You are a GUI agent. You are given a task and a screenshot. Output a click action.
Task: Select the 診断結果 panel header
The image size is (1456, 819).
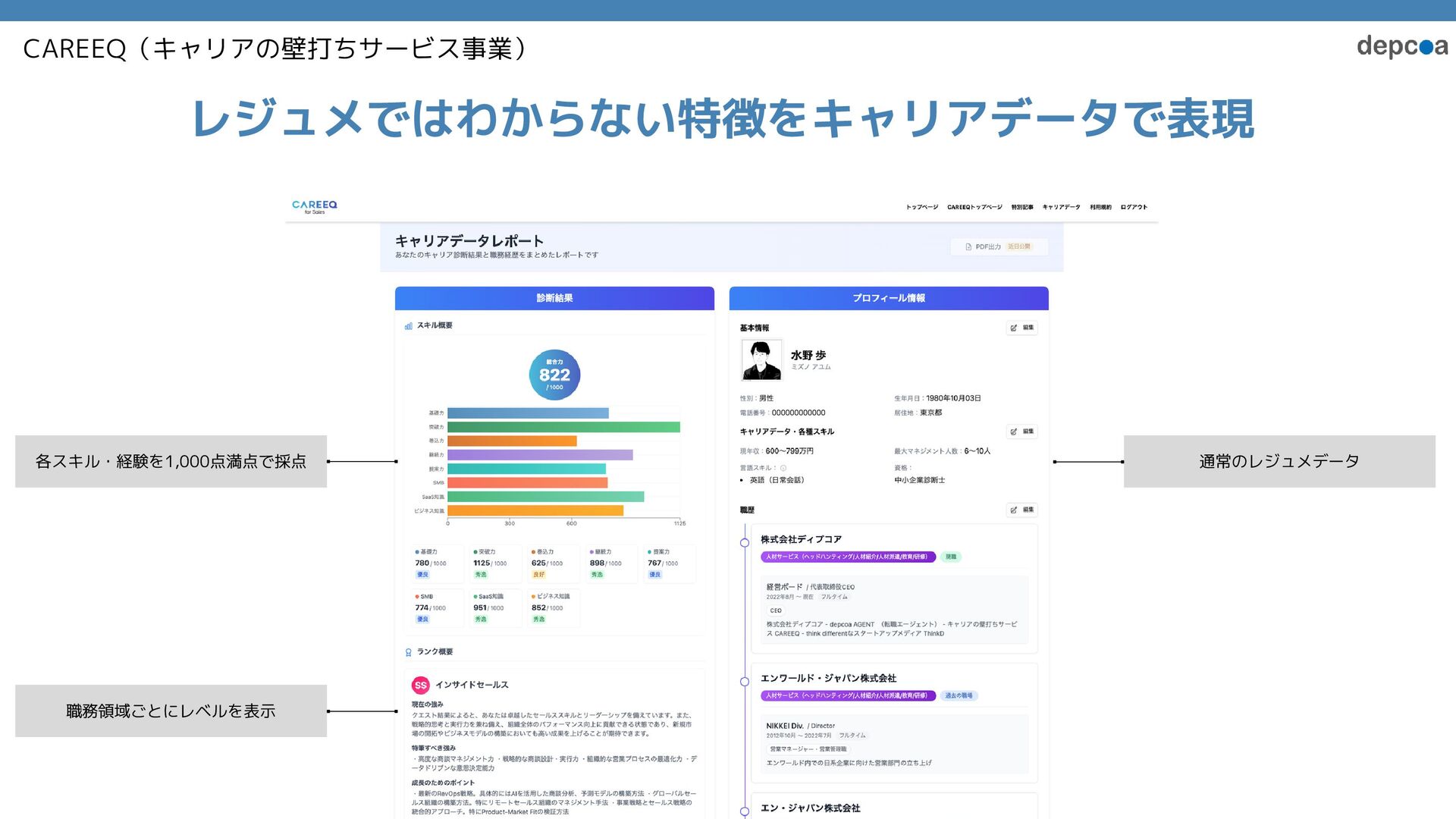coord(554,298)
